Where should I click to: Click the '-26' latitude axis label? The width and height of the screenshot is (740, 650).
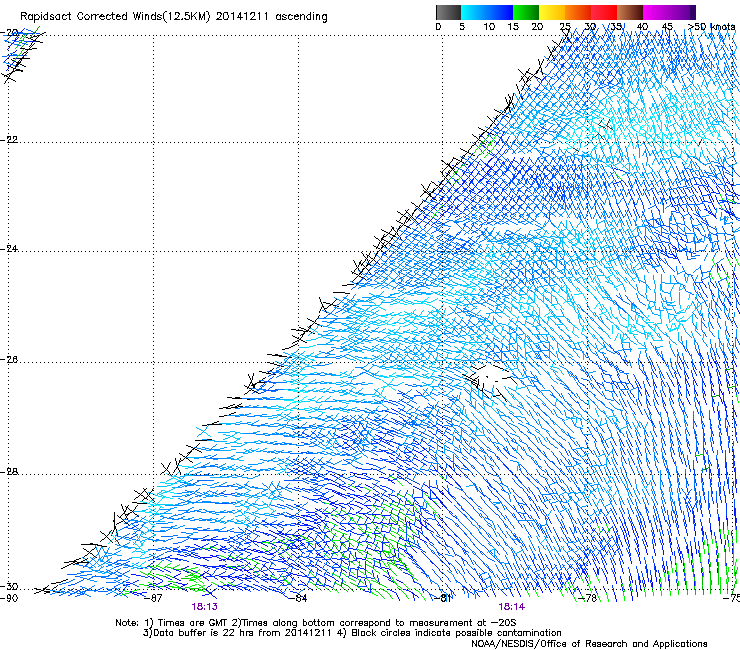point(9,360)
